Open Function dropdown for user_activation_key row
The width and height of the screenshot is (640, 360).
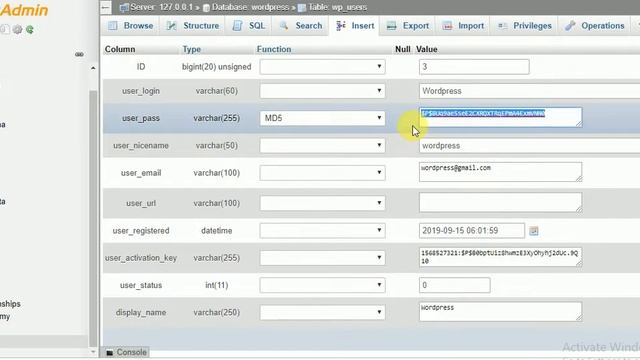coord(322,258)
